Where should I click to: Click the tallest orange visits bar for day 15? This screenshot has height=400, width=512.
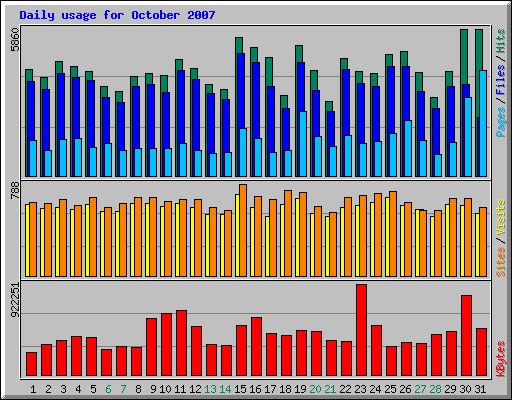(243, 230)
